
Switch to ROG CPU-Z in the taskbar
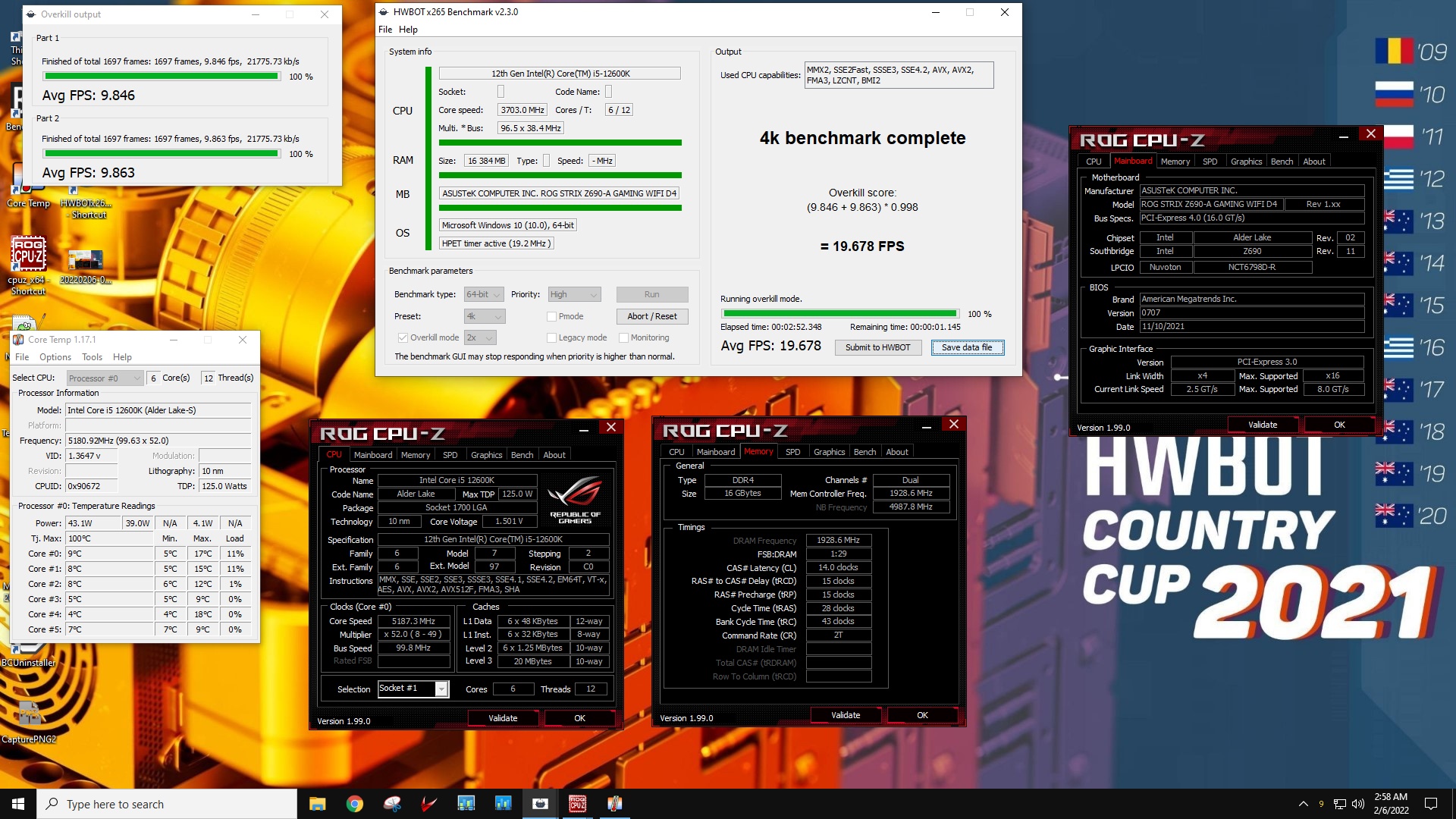click(x=578, y=804)
